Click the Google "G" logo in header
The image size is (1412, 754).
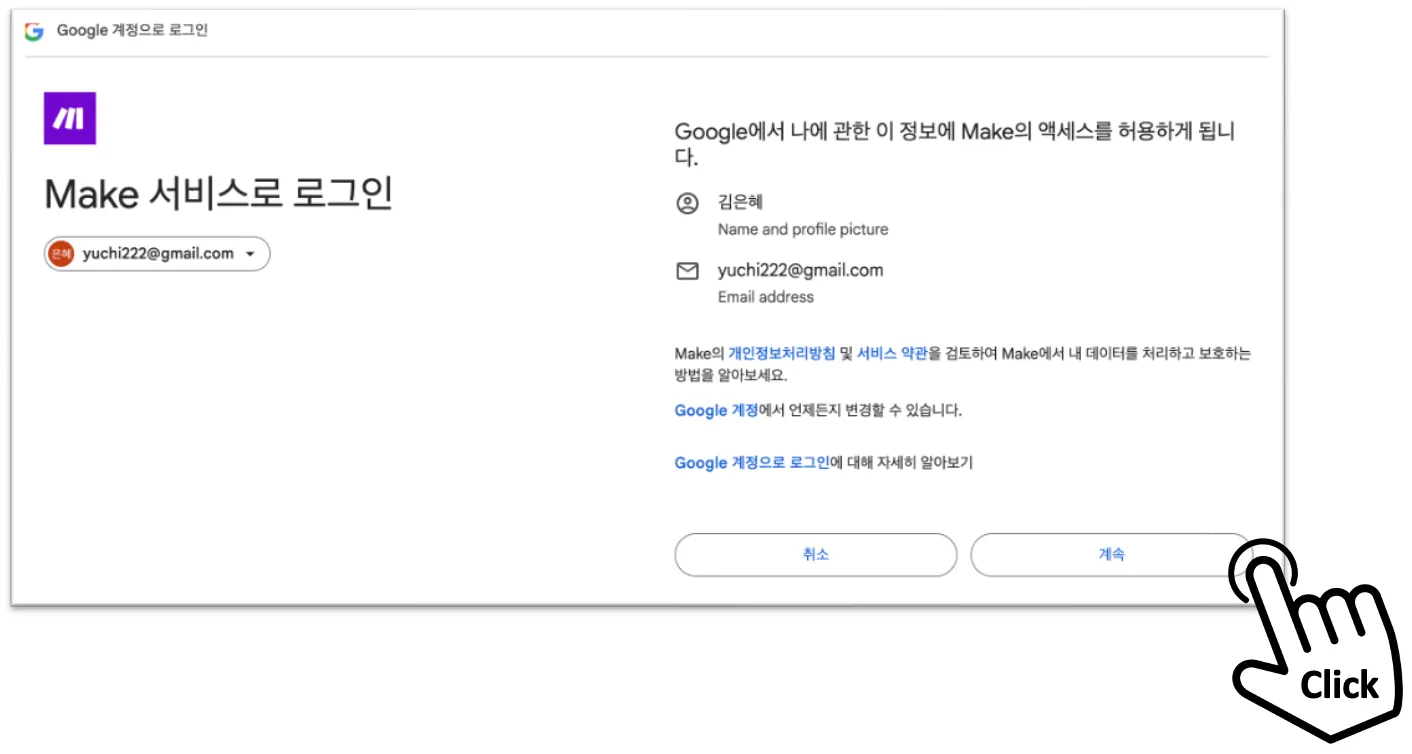click(x=35, y=31)
